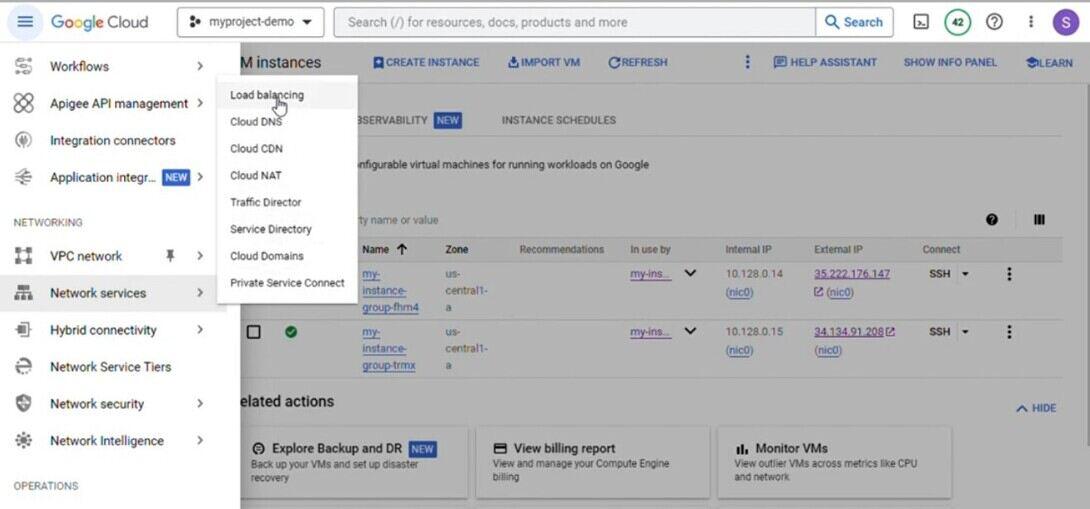
Task: Click the Create Instance button
Action: [426, 62]
